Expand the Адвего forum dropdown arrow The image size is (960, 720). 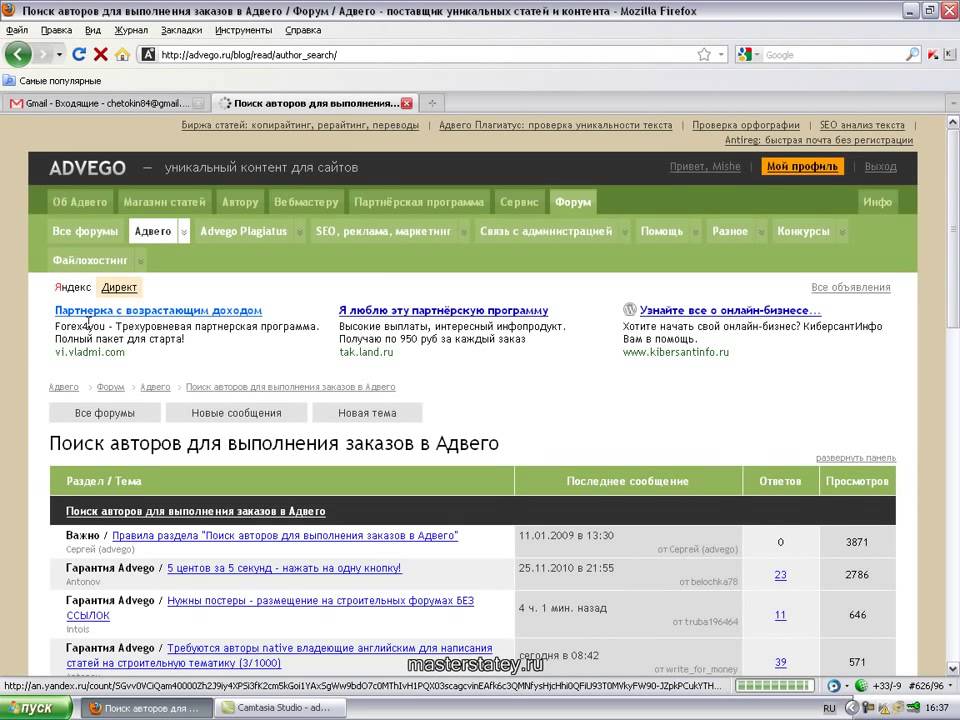184,231
